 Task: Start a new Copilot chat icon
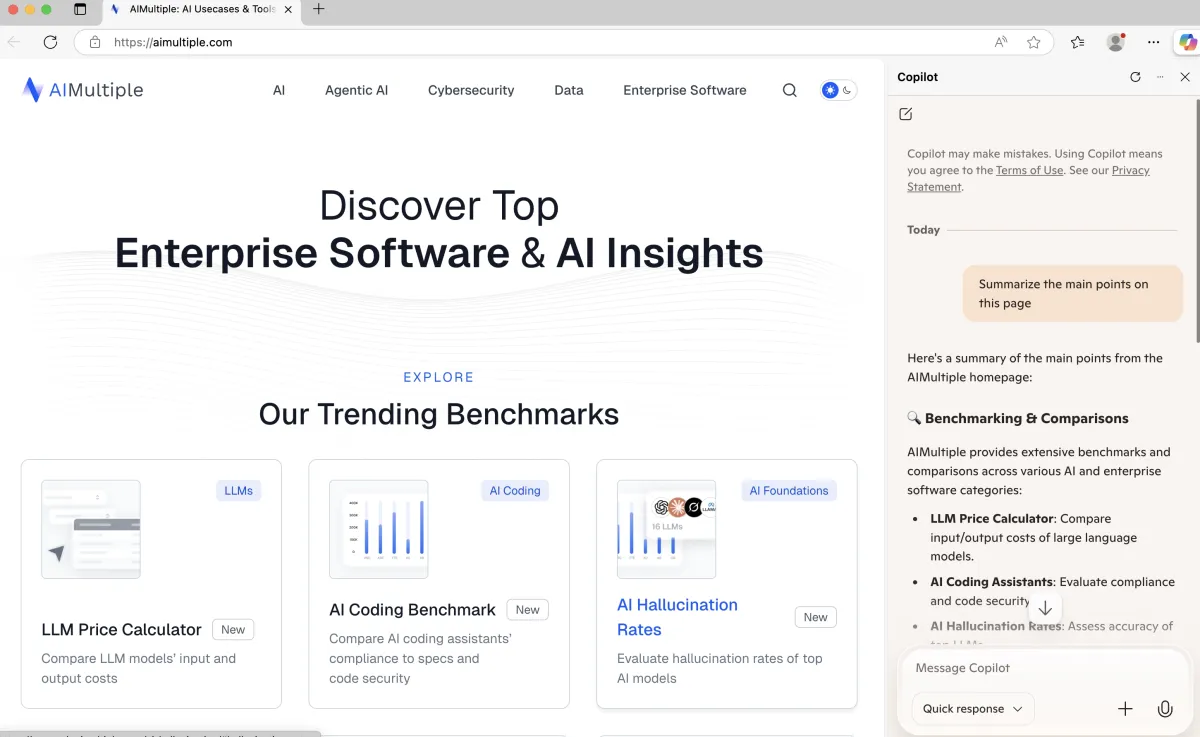point(906,114)
